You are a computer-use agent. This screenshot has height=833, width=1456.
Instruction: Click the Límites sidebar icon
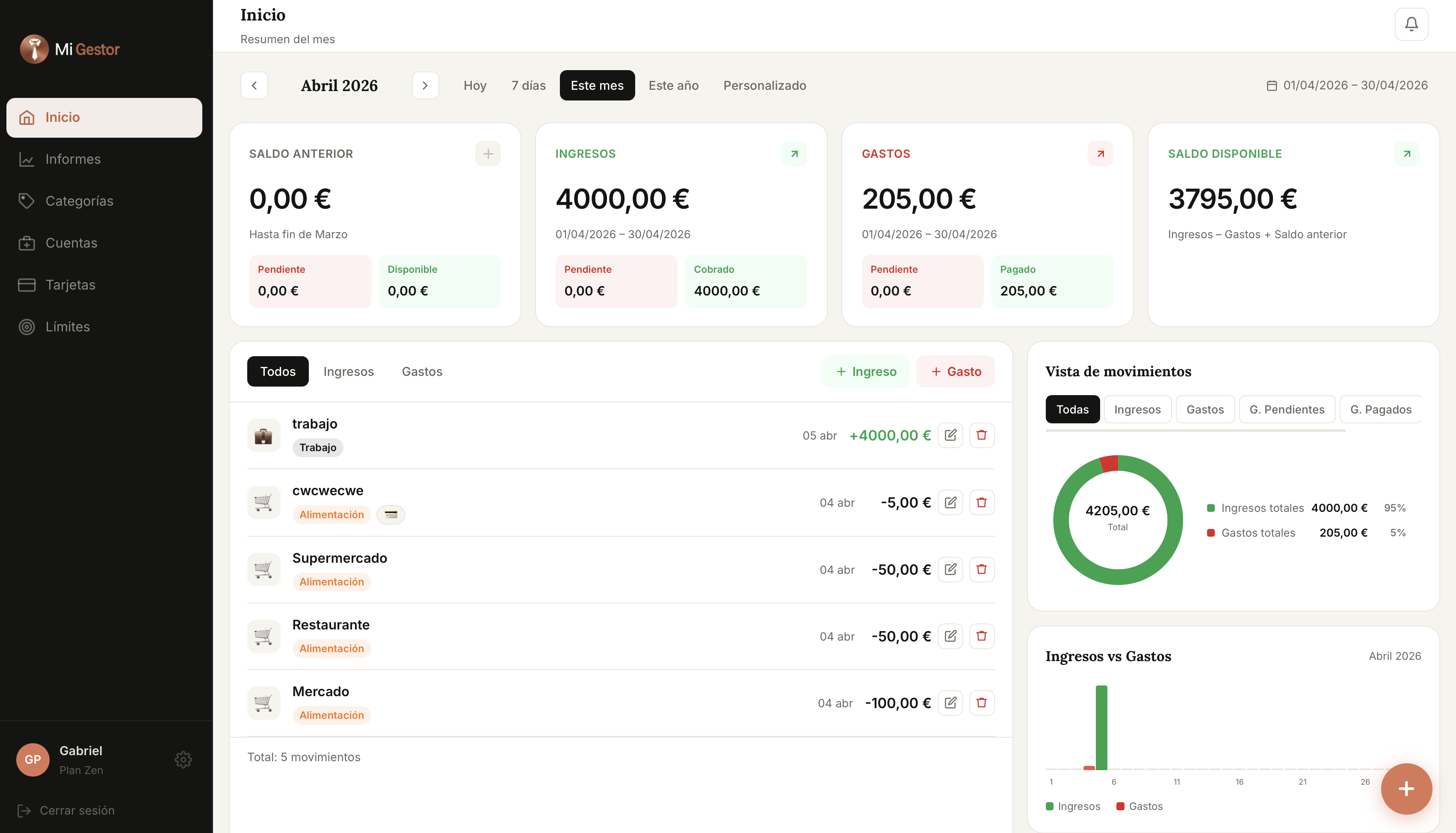coord(27,326)
